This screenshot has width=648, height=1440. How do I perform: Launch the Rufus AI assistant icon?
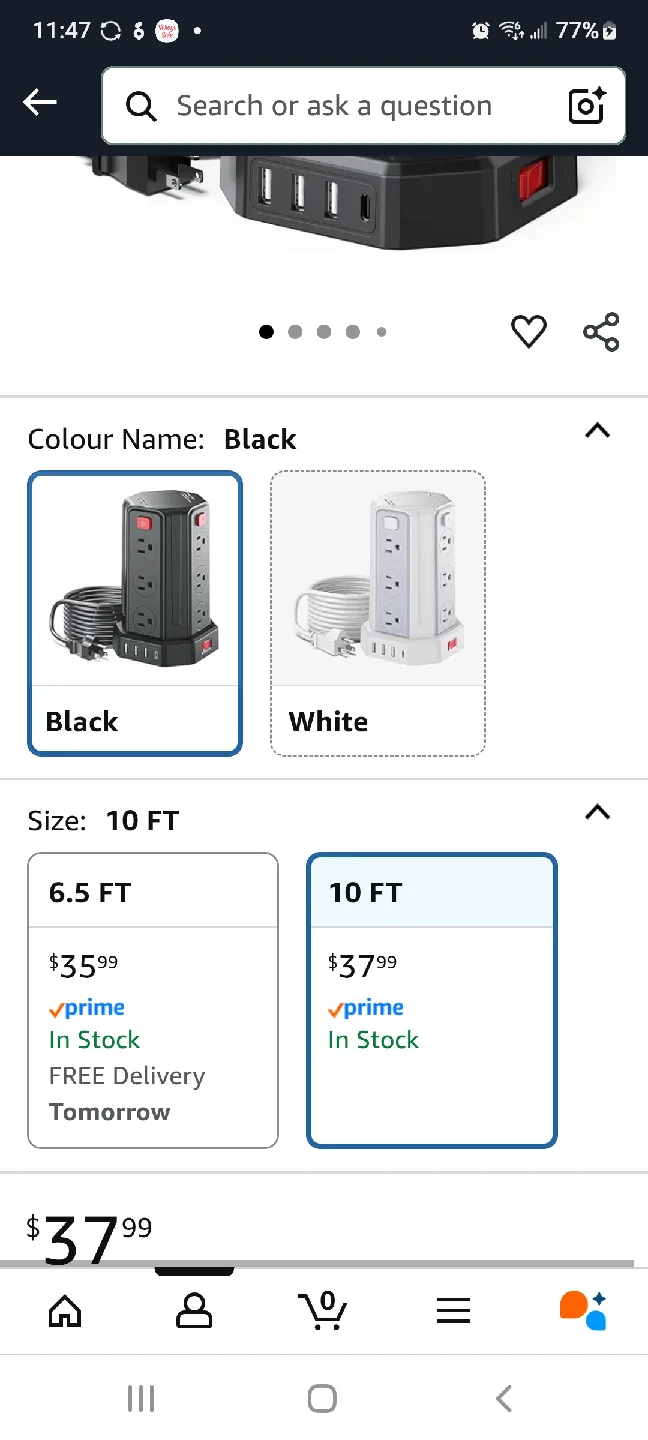(583, 1310)
